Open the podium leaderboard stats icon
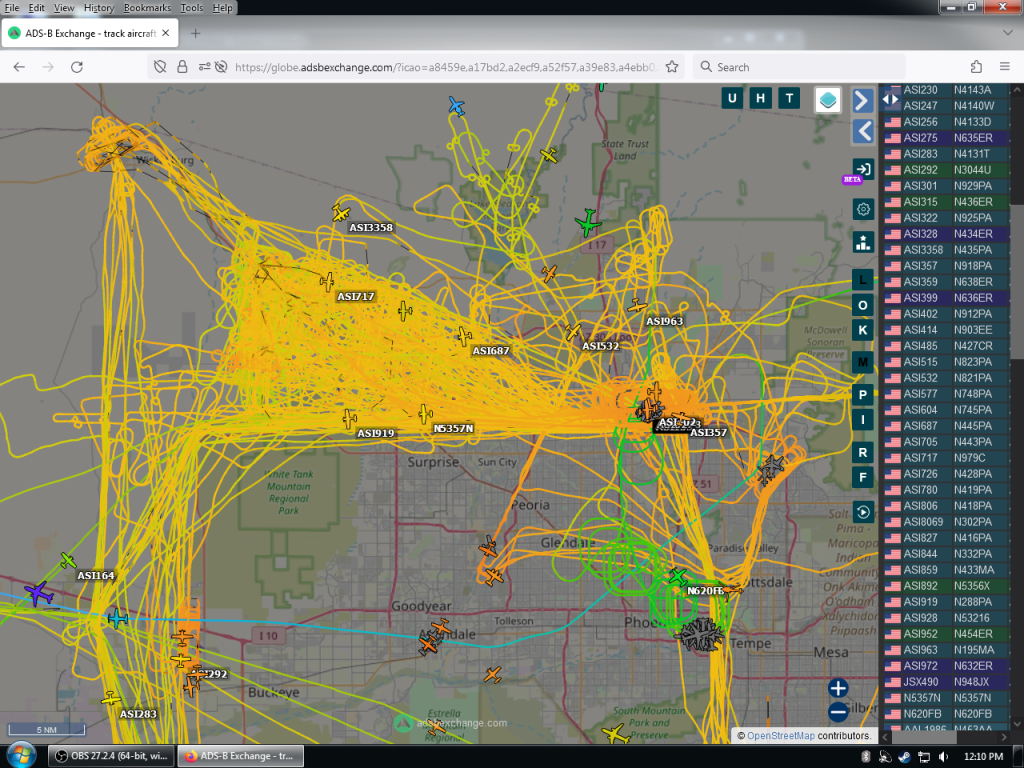 [863, 242]
